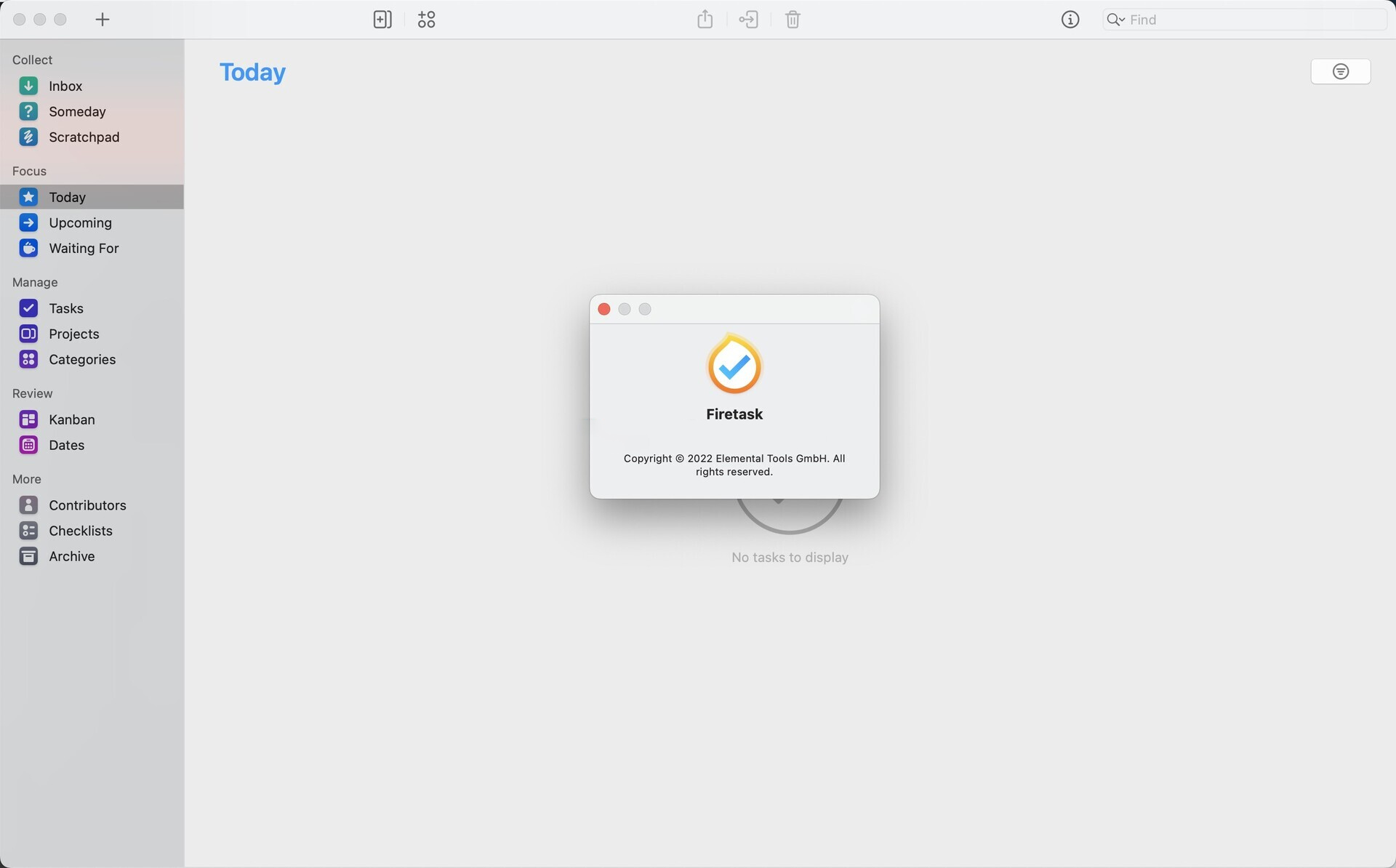
Task: Select the Inbox sidebar icon
Action: point(27,85)
